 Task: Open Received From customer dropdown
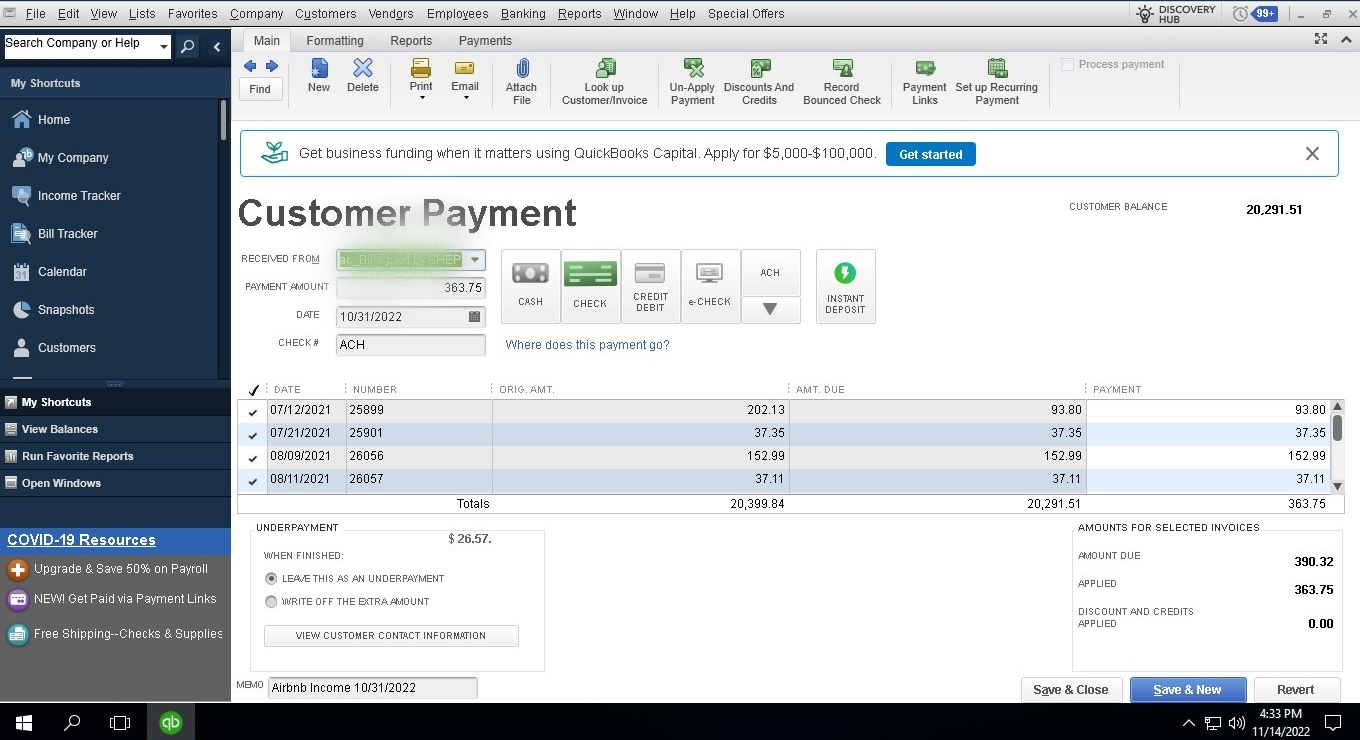475,260
